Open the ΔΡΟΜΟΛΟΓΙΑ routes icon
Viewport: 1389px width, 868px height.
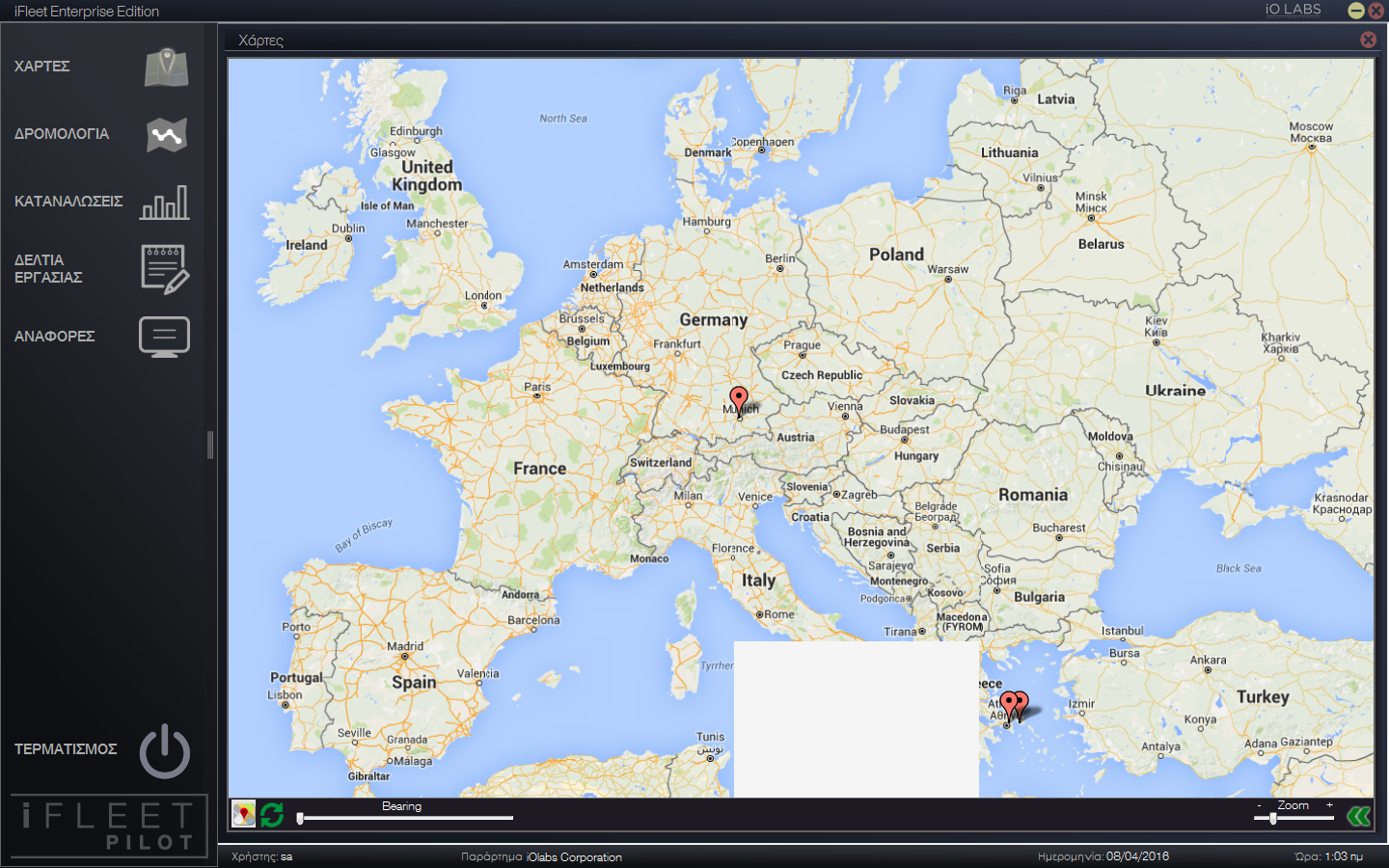point(166,135)
